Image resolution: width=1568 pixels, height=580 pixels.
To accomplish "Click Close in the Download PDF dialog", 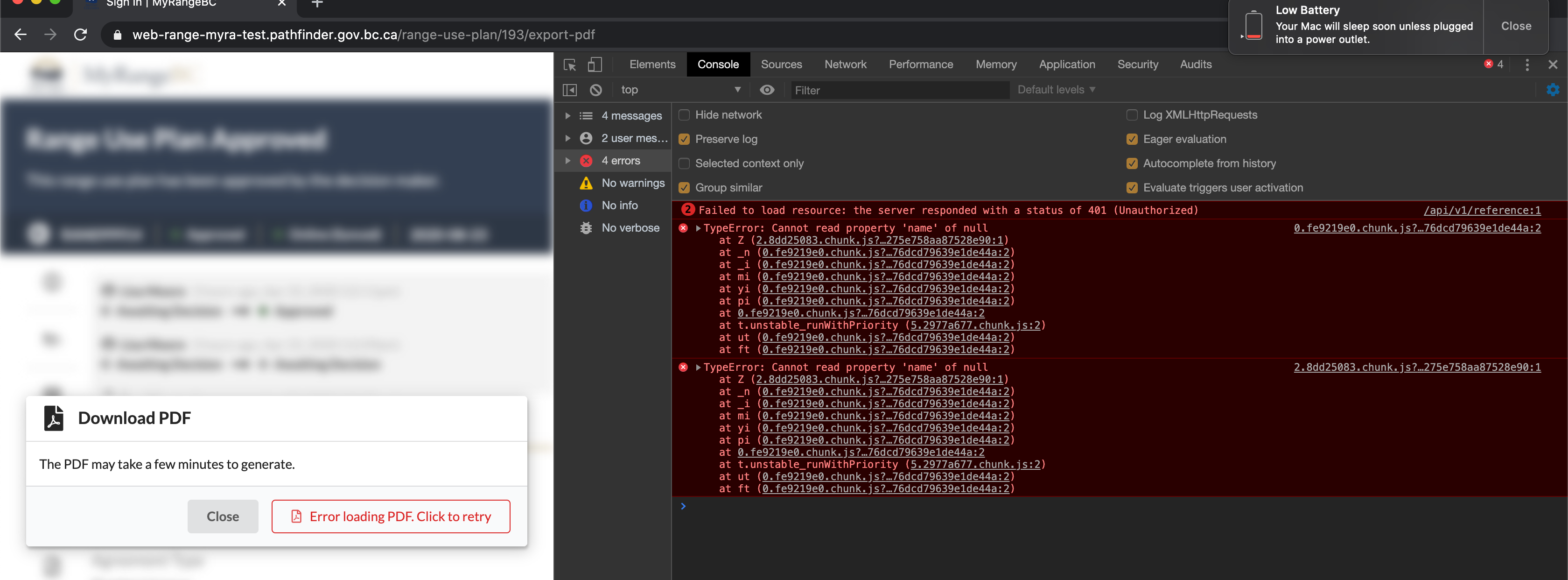I will (223, 516).
